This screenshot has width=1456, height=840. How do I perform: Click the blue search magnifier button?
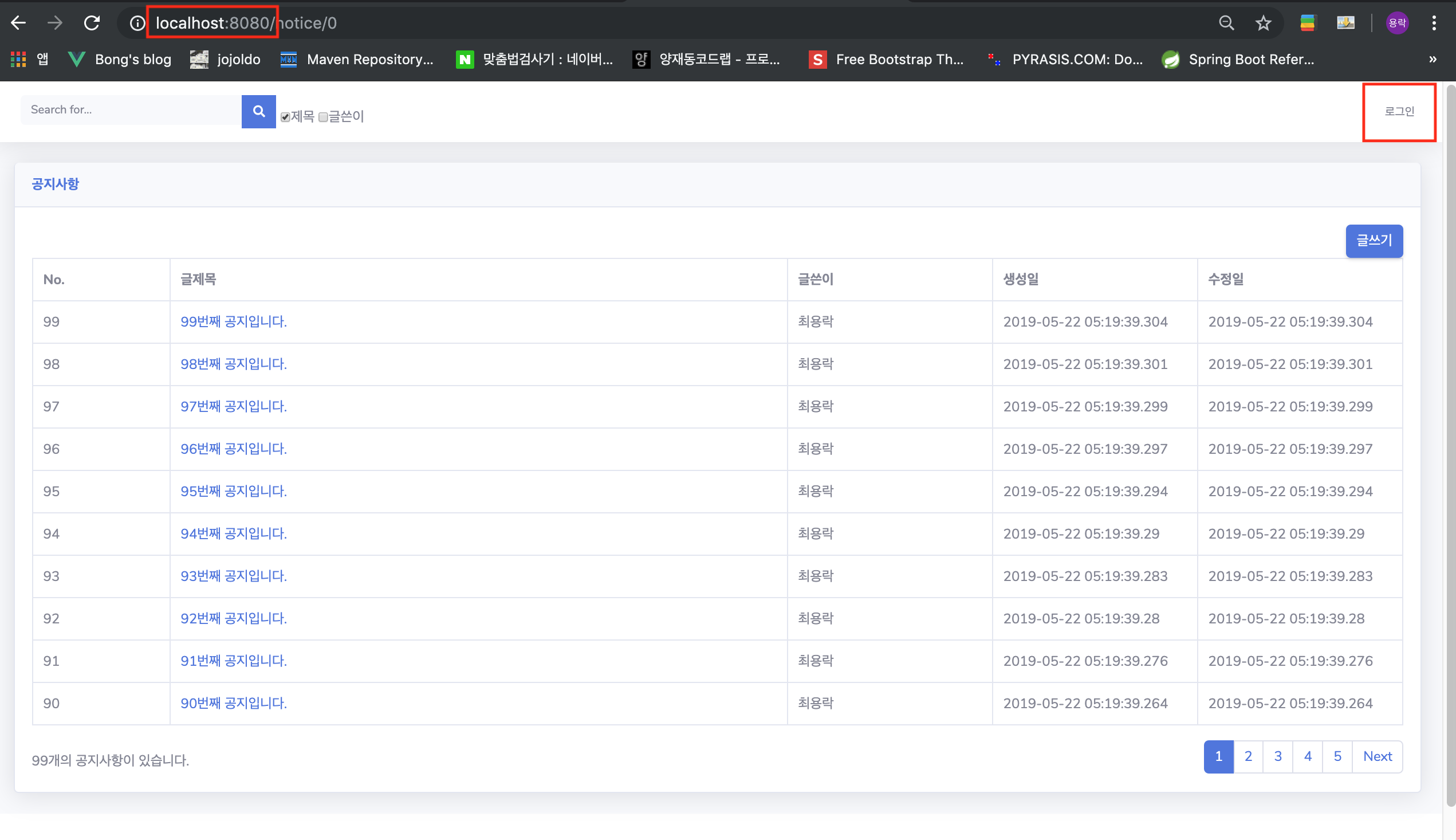(x=258, y=111)
